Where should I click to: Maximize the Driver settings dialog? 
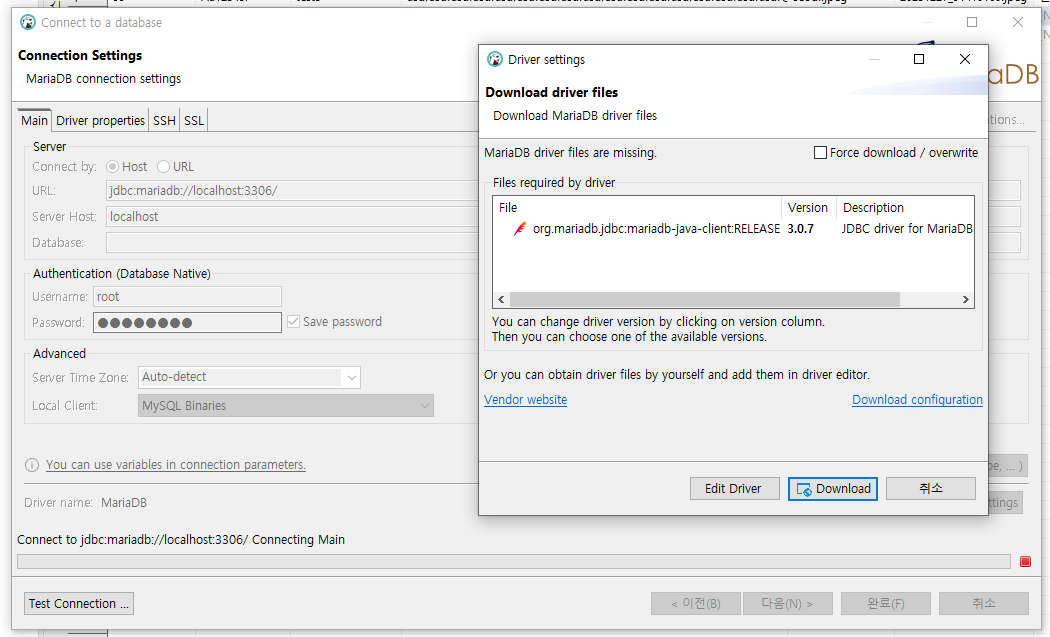click(919, 60)
